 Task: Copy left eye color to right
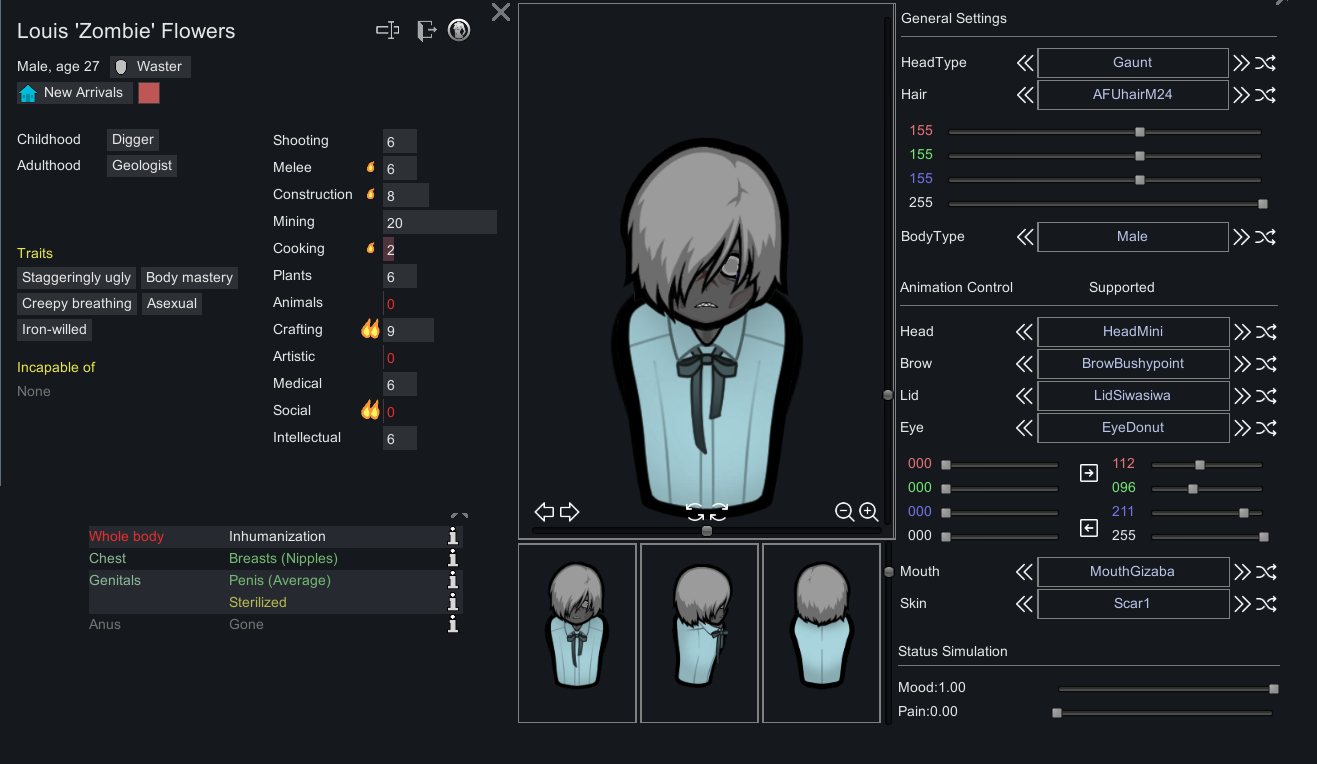pos(1089,473)
